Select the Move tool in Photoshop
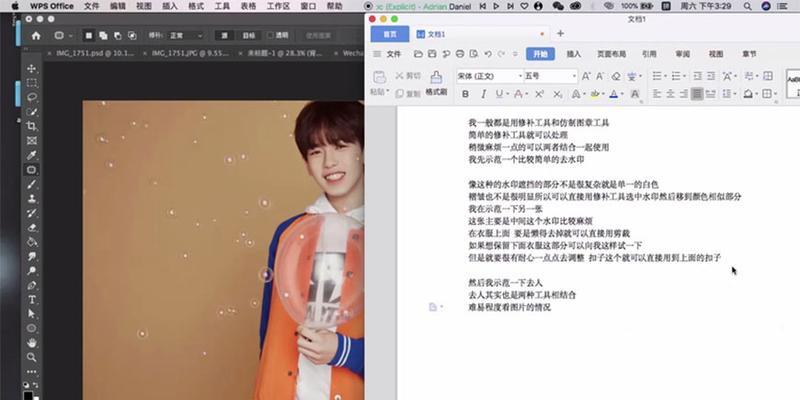The image size is (800, 400). click(x=32, y=68)
